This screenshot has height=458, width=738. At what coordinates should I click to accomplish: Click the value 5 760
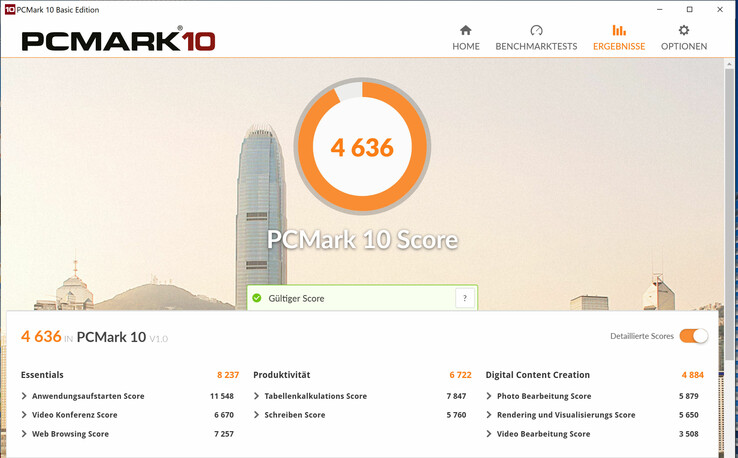pos(456,415)
